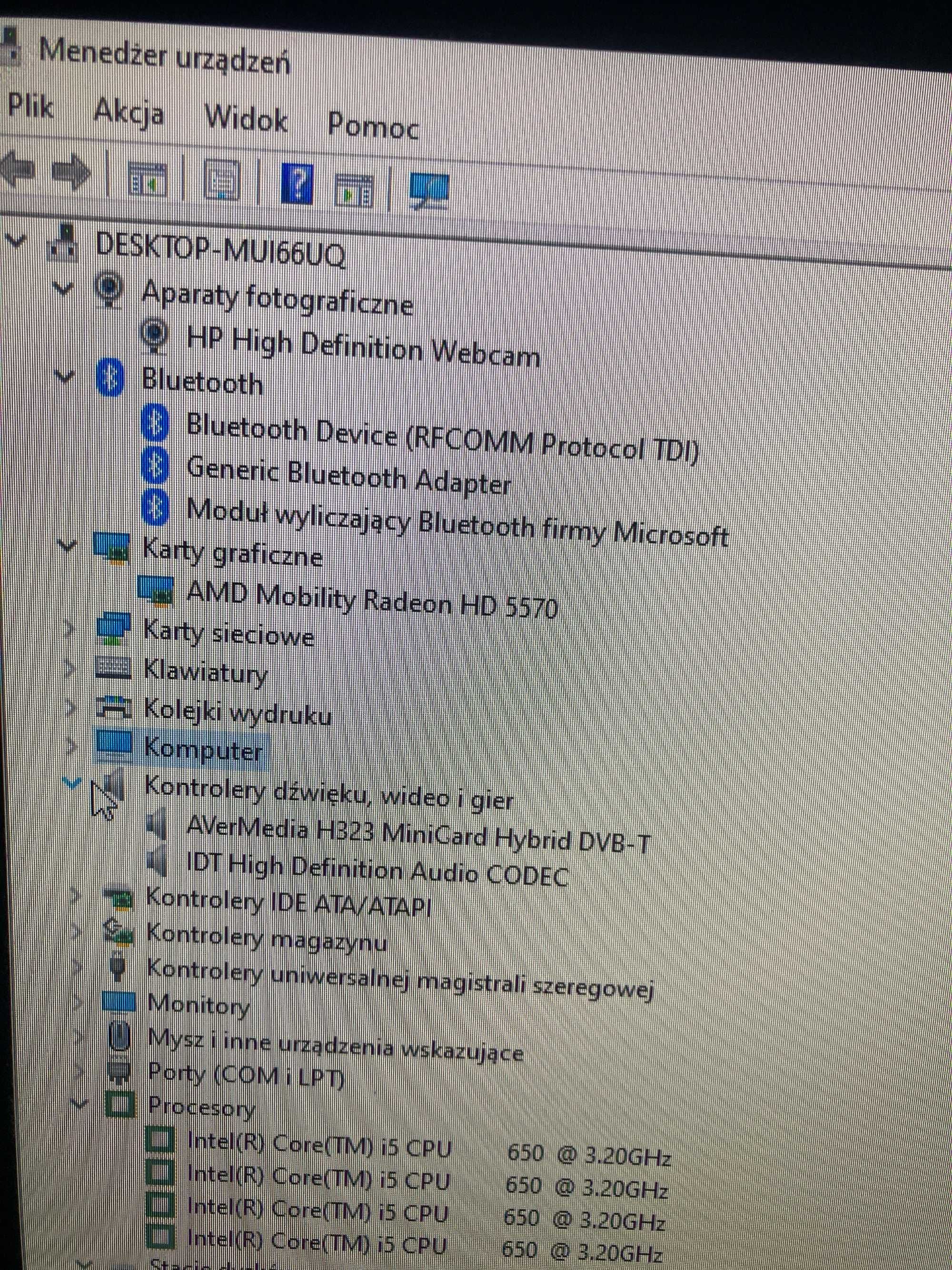Open the Widok menu
The image size is (952, 1270).
(247, 118)
